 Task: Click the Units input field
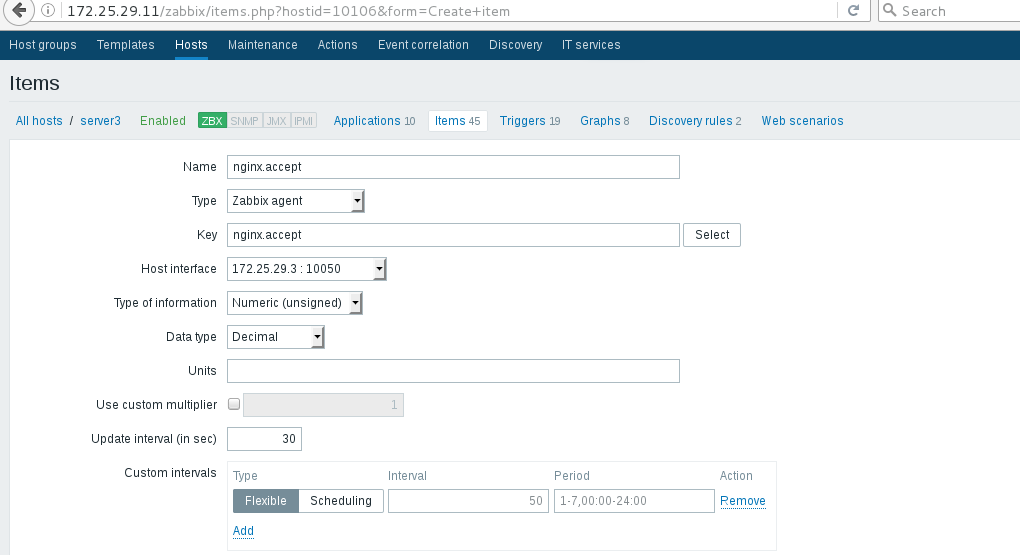pyautogui.click(x=453, y=371)
